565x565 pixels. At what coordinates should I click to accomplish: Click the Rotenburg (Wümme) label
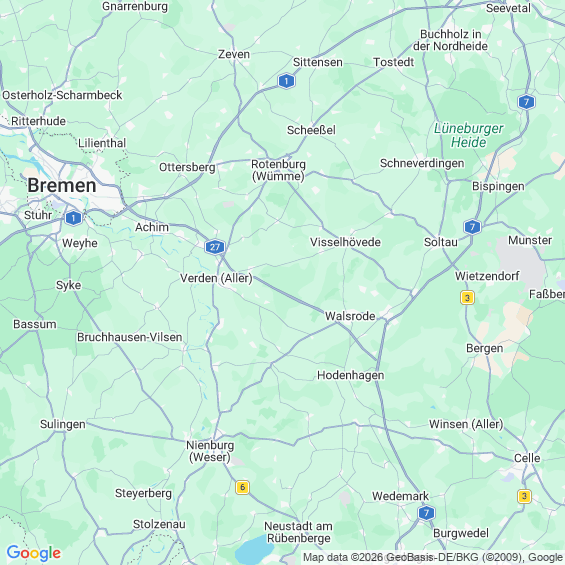tap(278, 170)
